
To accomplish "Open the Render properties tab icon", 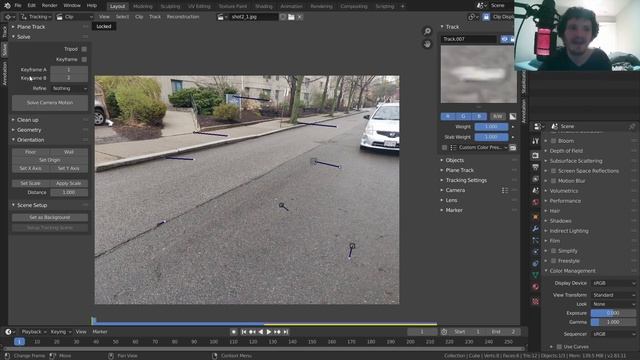I will coord(535,156).
